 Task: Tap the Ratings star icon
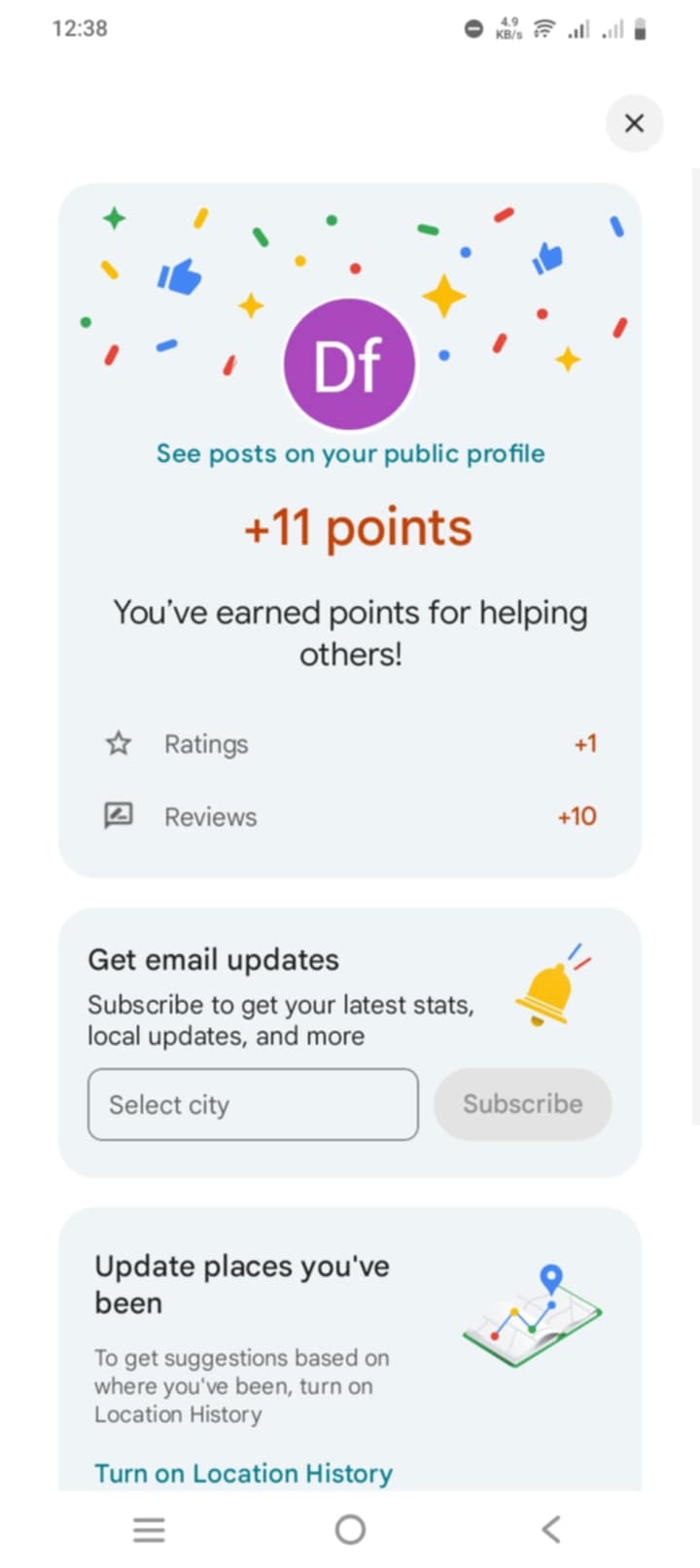pos(119,744)
